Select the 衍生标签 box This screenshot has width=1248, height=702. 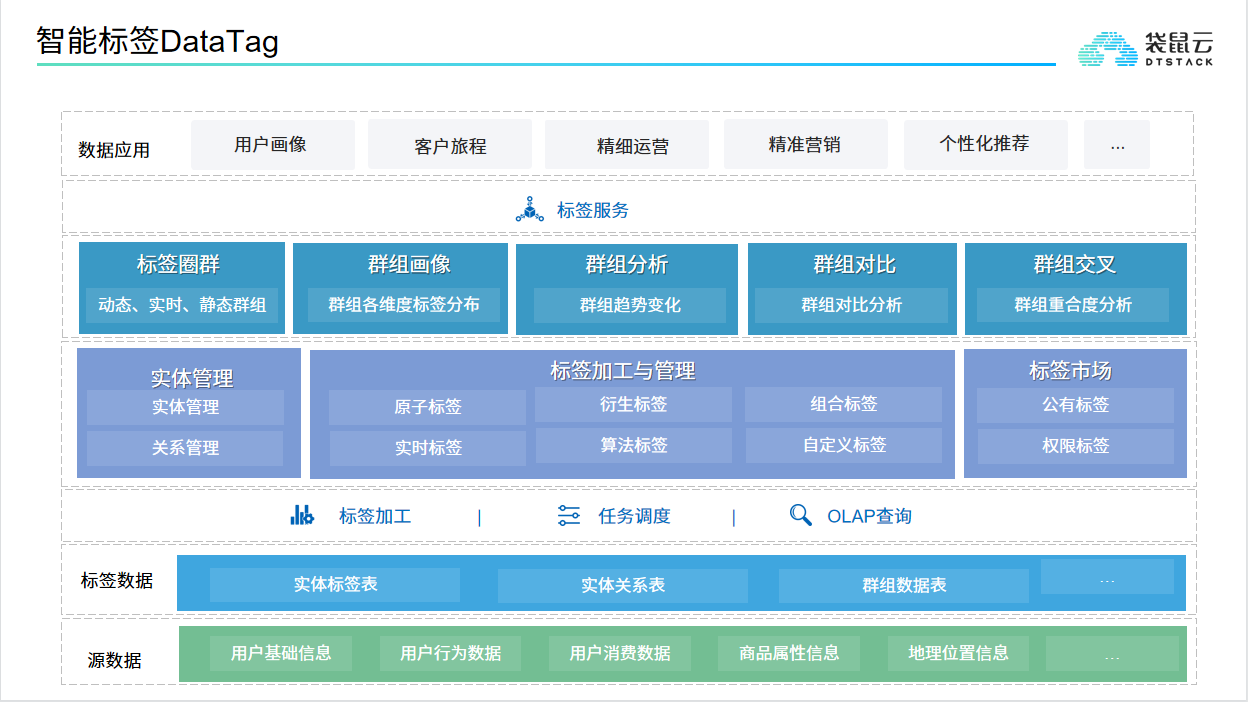click(x=633, y=404)
